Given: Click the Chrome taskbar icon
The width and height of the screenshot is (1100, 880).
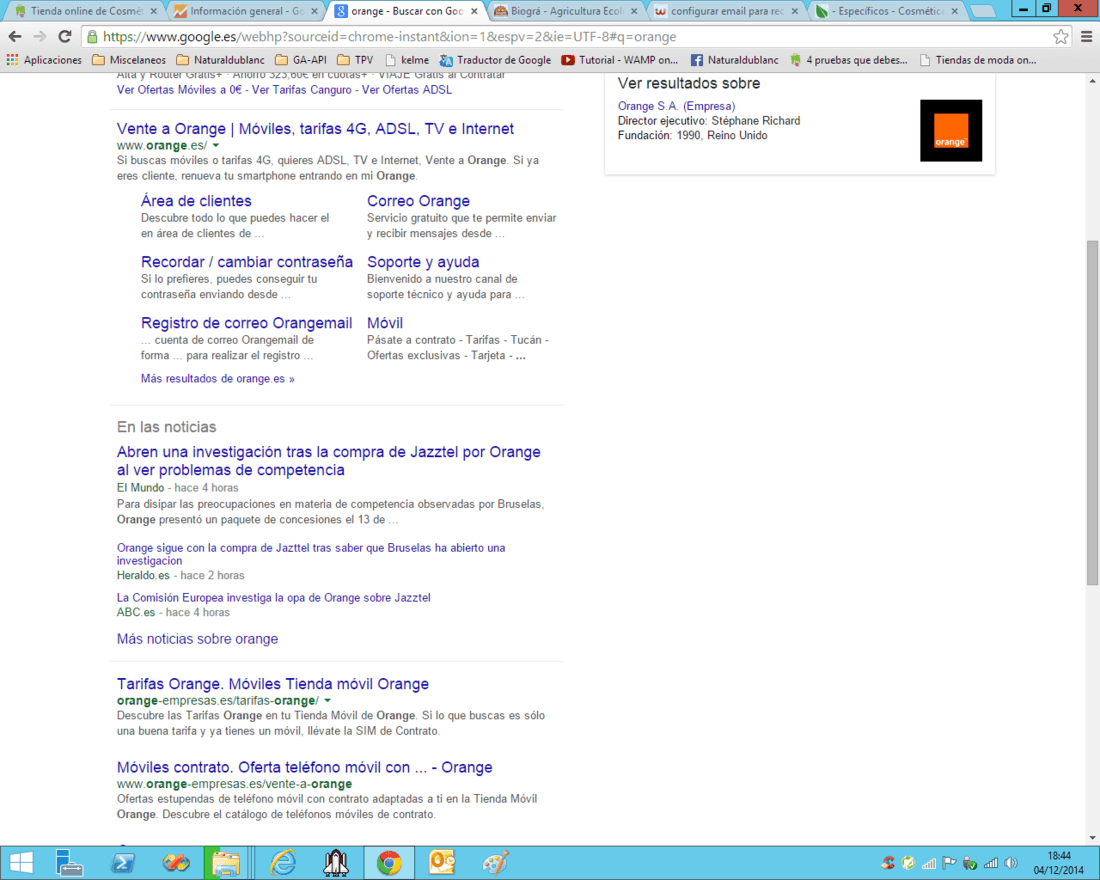Looking at the screenshot, I should click(389, 863).
